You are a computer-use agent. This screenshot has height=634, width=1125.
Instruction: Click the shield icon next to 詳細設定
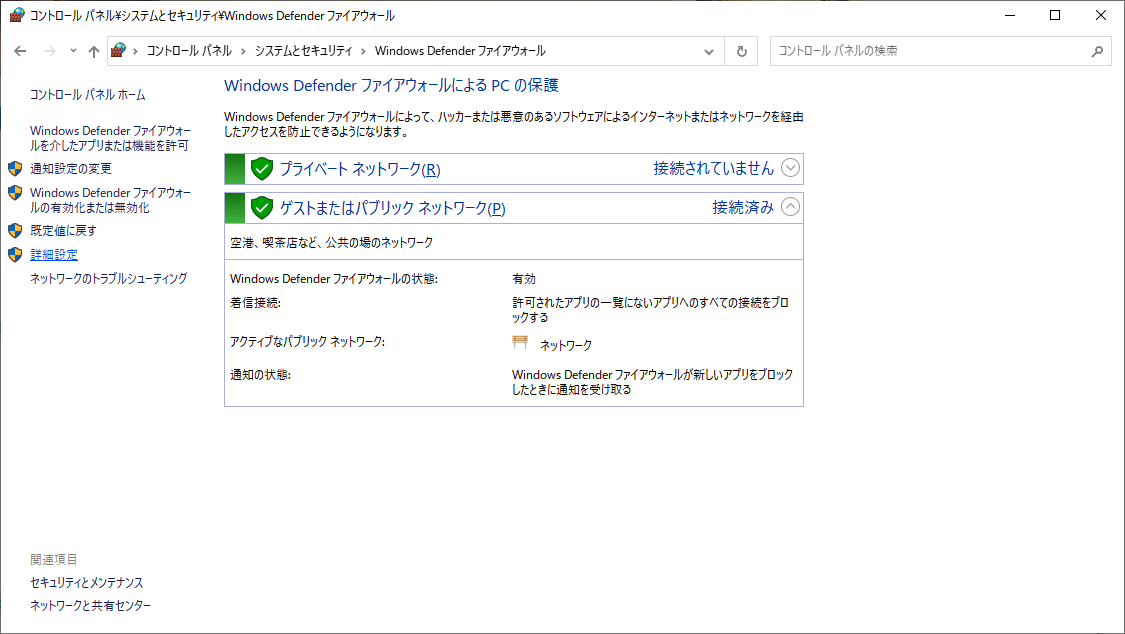click(13, 255)
